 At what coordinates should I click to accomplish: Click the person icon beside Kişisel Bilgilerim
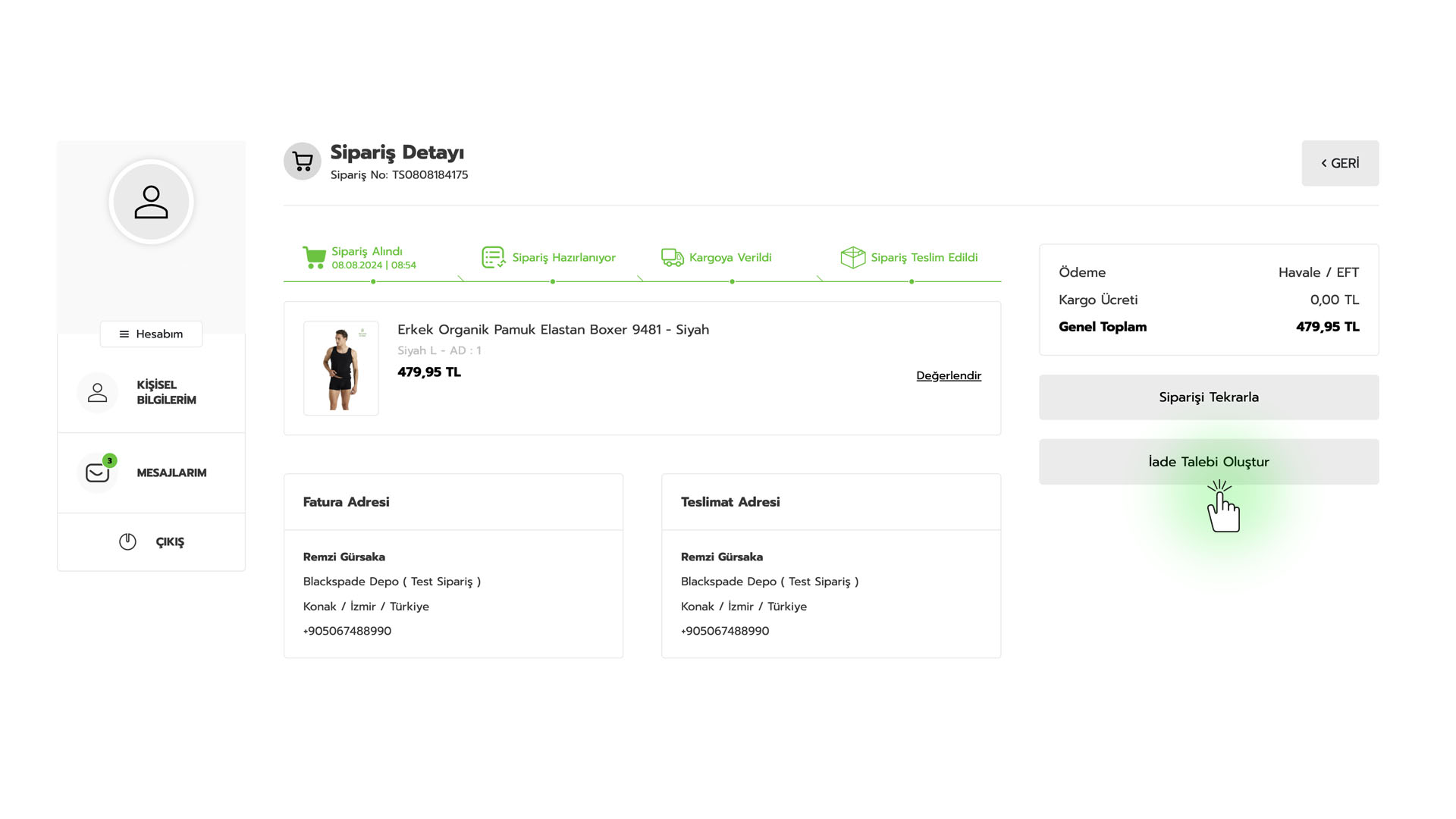pos(98,393)
